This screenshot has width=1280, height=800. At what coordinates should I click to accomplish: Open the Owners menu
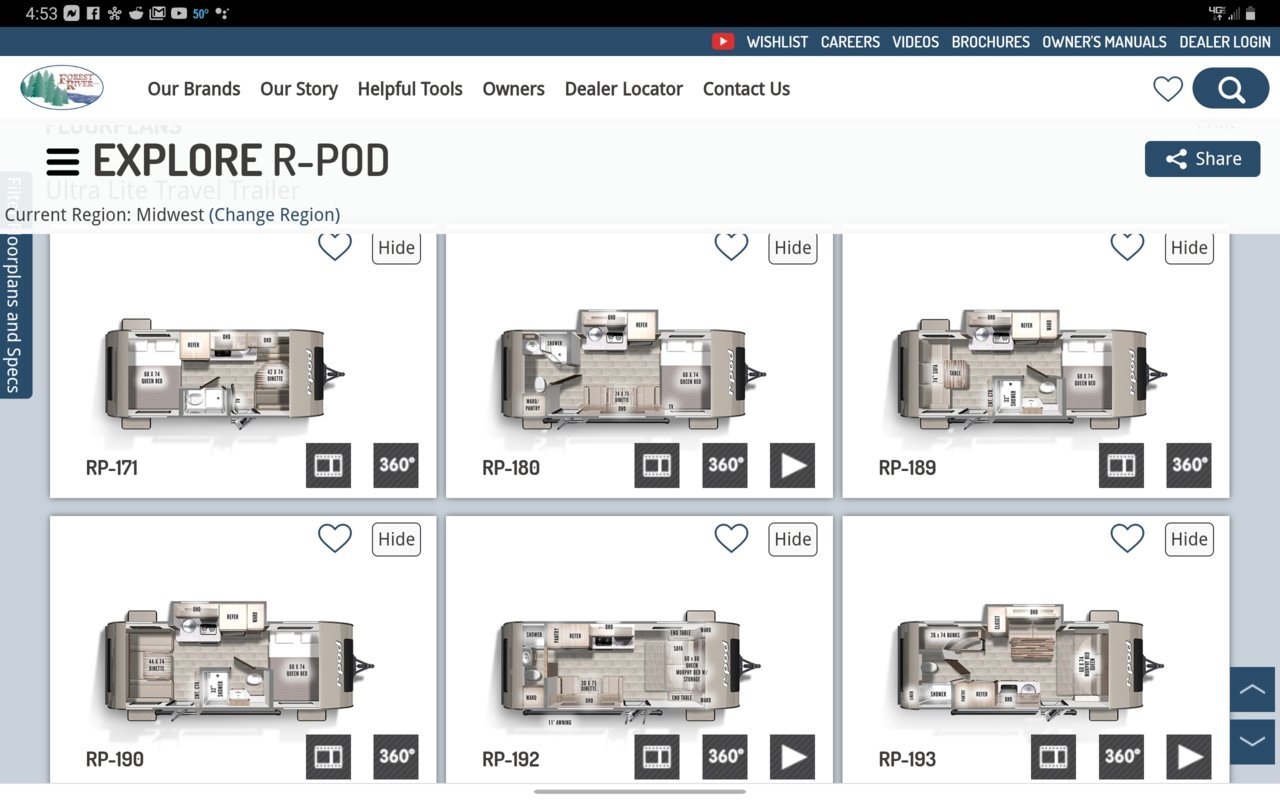point(513,89)
